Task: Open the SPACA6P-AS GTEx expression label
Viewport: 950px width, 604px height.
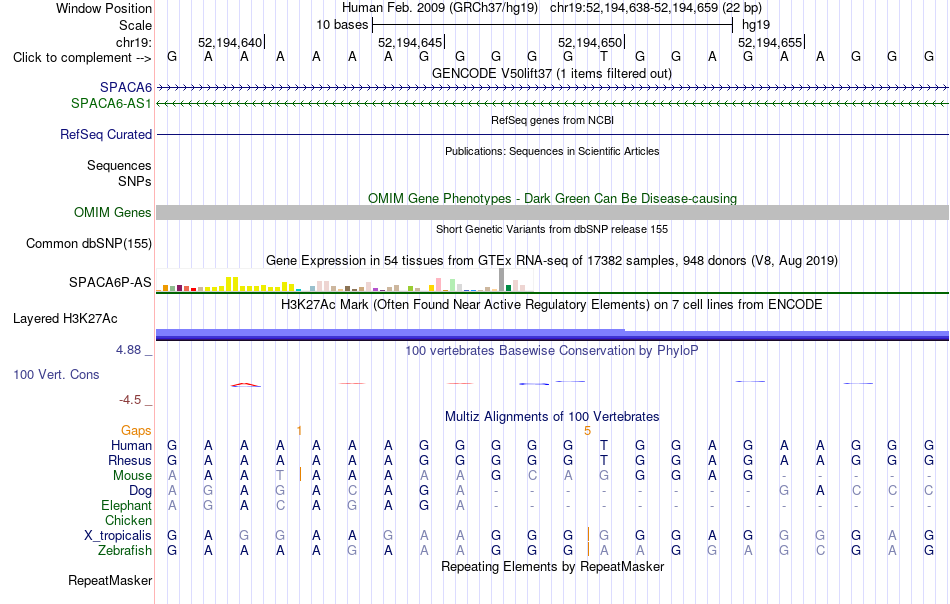Action: pyautogui.click(x=110, y=282)
